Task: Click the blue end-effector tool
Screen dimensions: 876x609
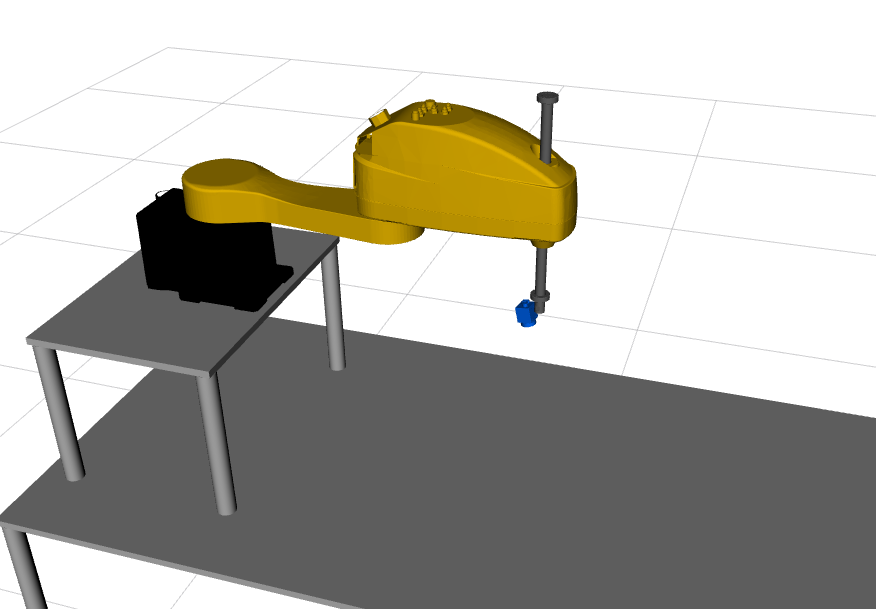Action: tap(523, 314)
